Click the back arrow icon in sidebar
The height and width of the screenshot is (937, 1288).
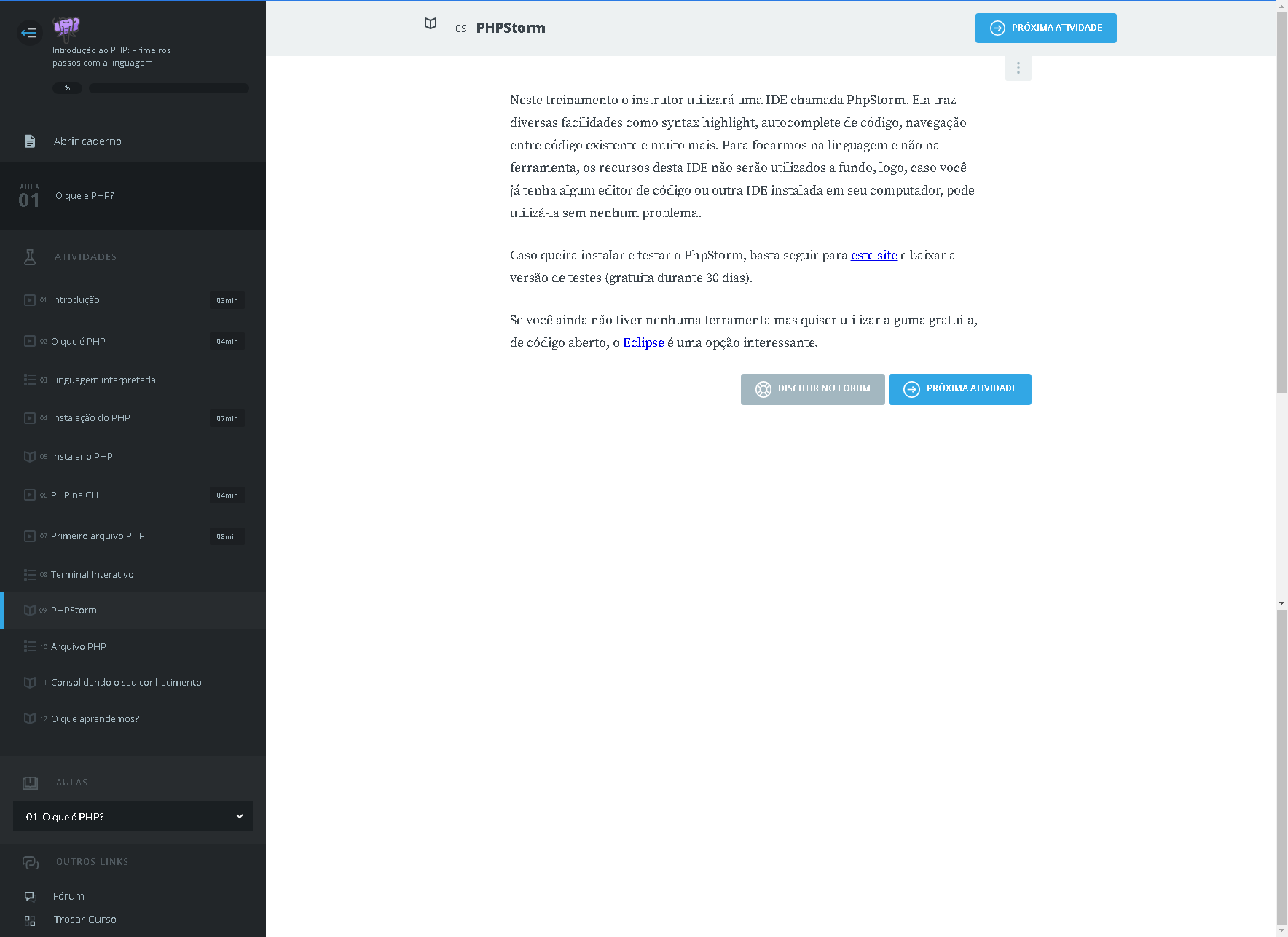pyautogui.click(x=29, y=33)
